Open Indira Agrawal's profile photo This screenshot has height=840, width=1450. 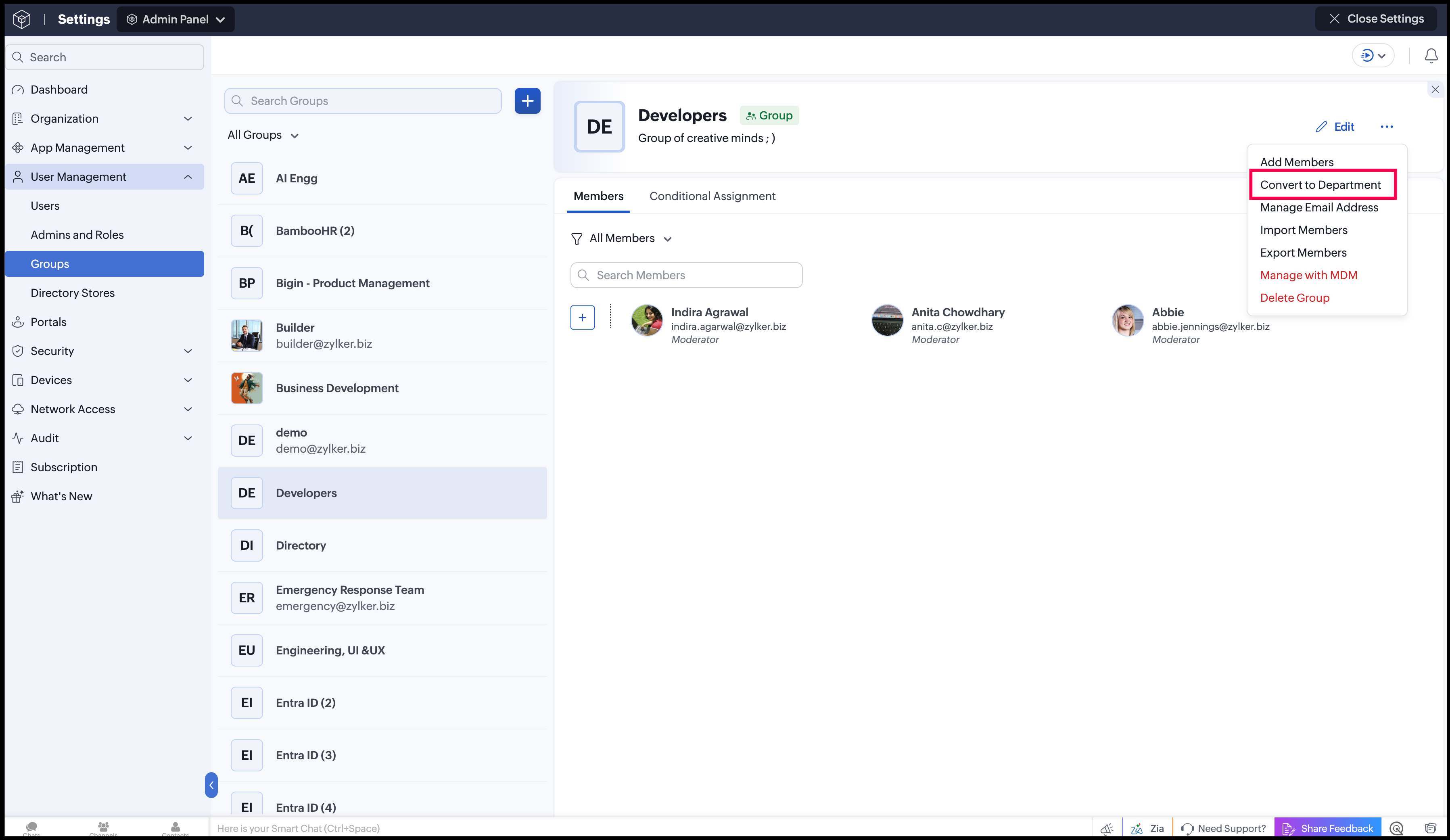647,320
